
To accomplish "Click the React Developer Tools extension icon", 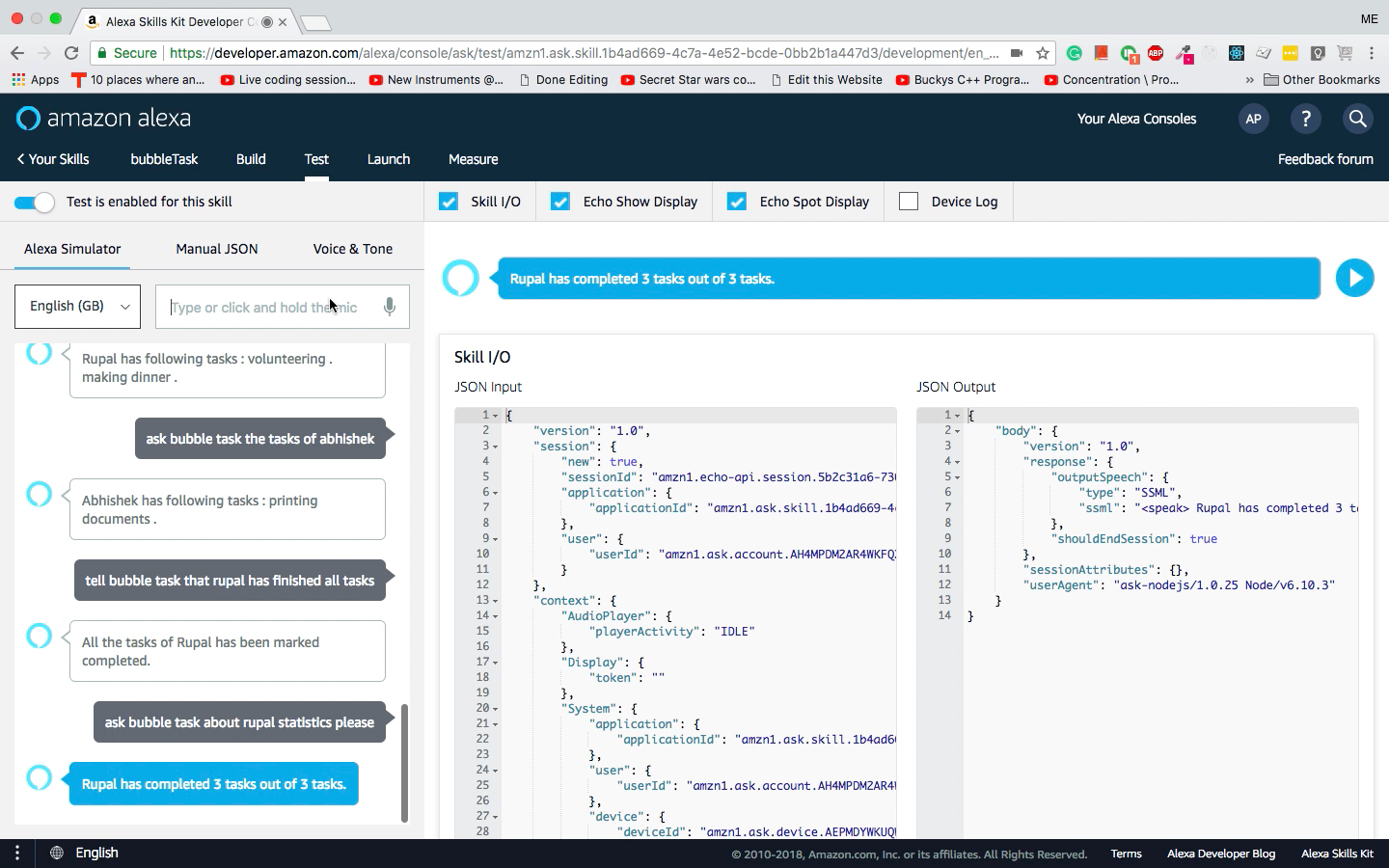I will (1237, 53).
